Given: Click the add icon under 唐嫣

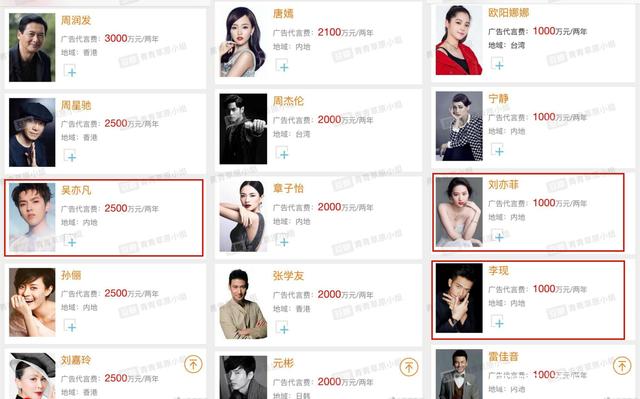Looking at the screenshot, I should pos(282,65).
